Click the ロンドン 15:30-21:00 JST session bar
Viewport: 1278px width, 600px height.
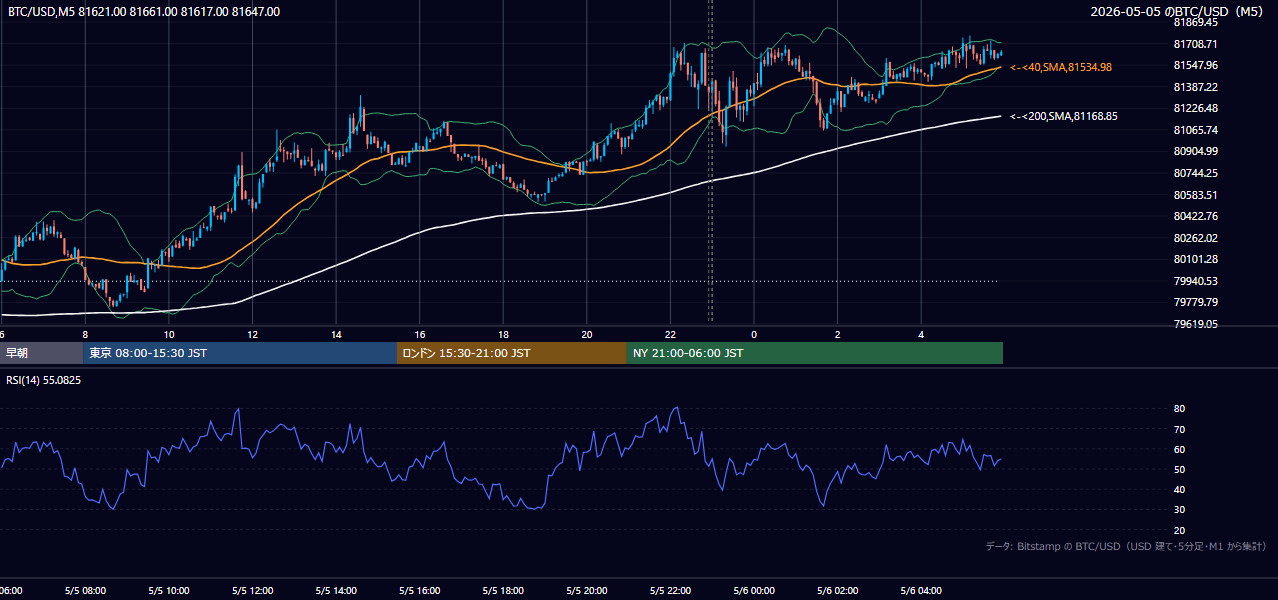[x=512, y=353]
